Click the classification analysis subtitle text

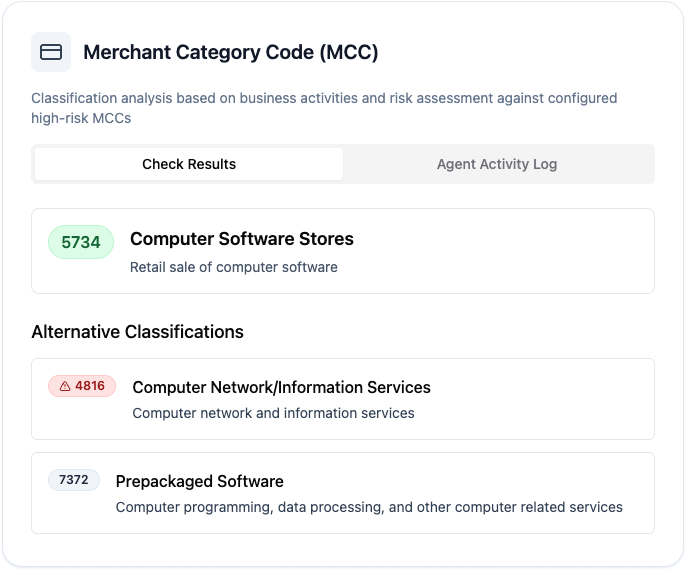pos(324,108)
